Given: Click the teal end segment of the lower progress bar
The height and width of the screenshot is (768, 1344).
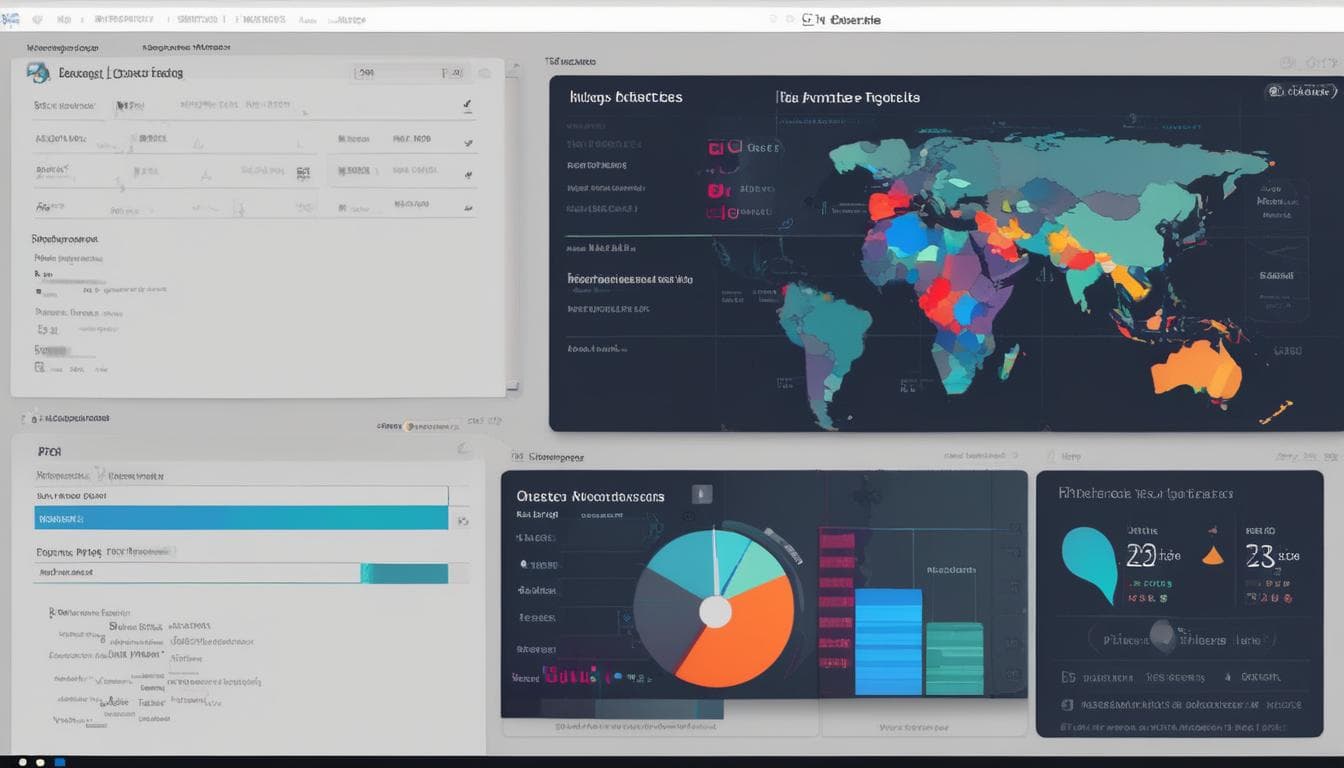Looking at the screenshot, I should click(x=404, y=573).
